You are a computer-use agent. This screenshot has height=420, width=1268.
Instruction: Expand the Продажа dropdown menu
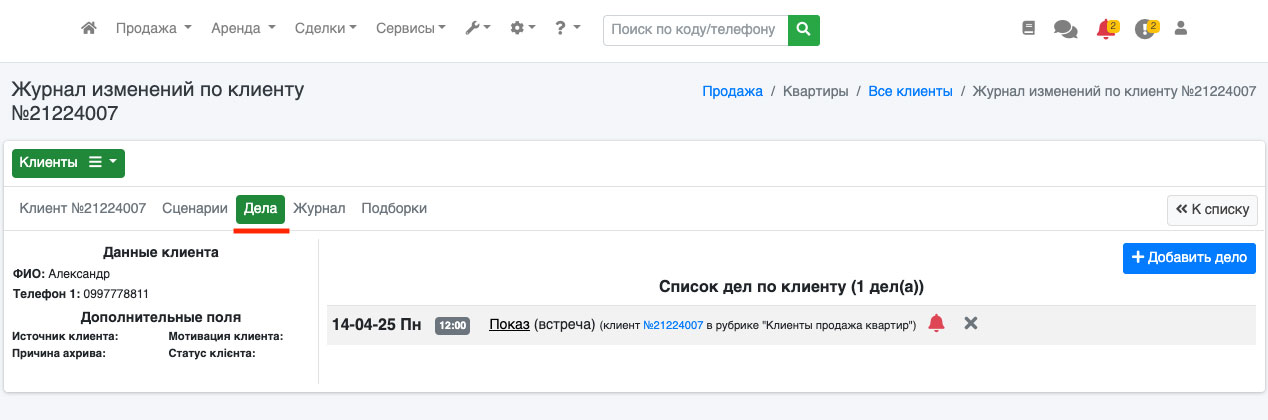point(153,29)
